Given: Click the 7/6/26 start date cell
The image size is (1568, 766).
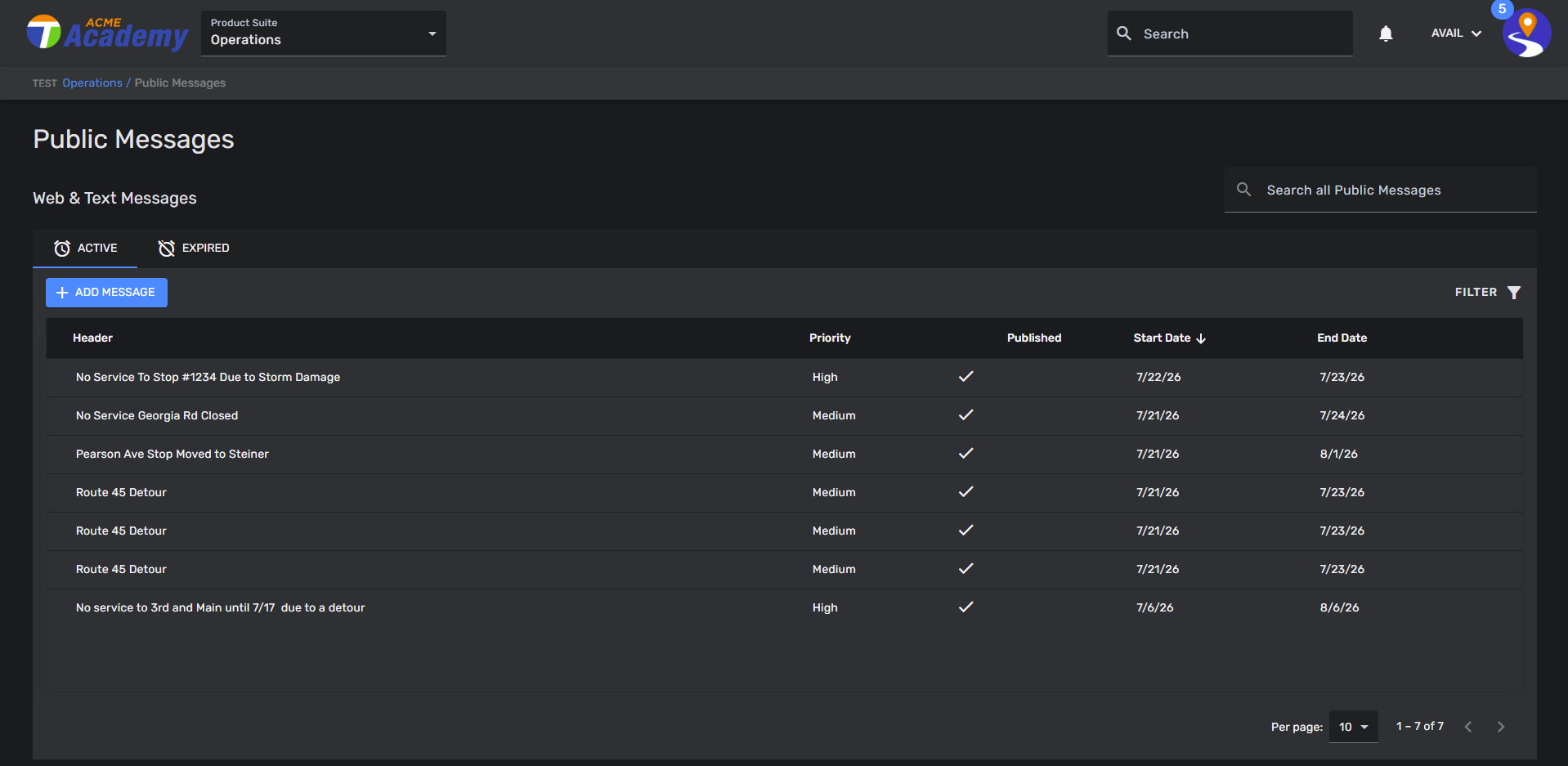Looking at the screenshot, I should [1155, 608].
